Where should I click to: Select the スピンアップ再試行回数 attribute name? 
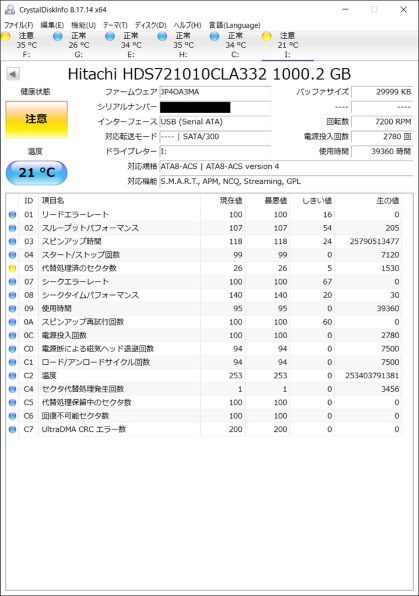coord(83,322)
